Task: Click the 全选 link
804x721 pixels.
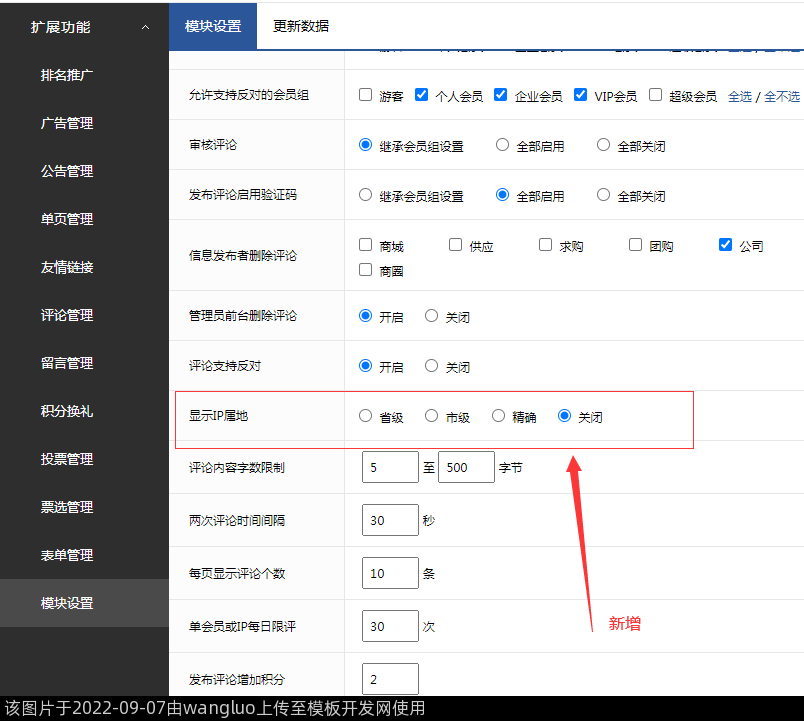Action: click(x=739, y=96)
